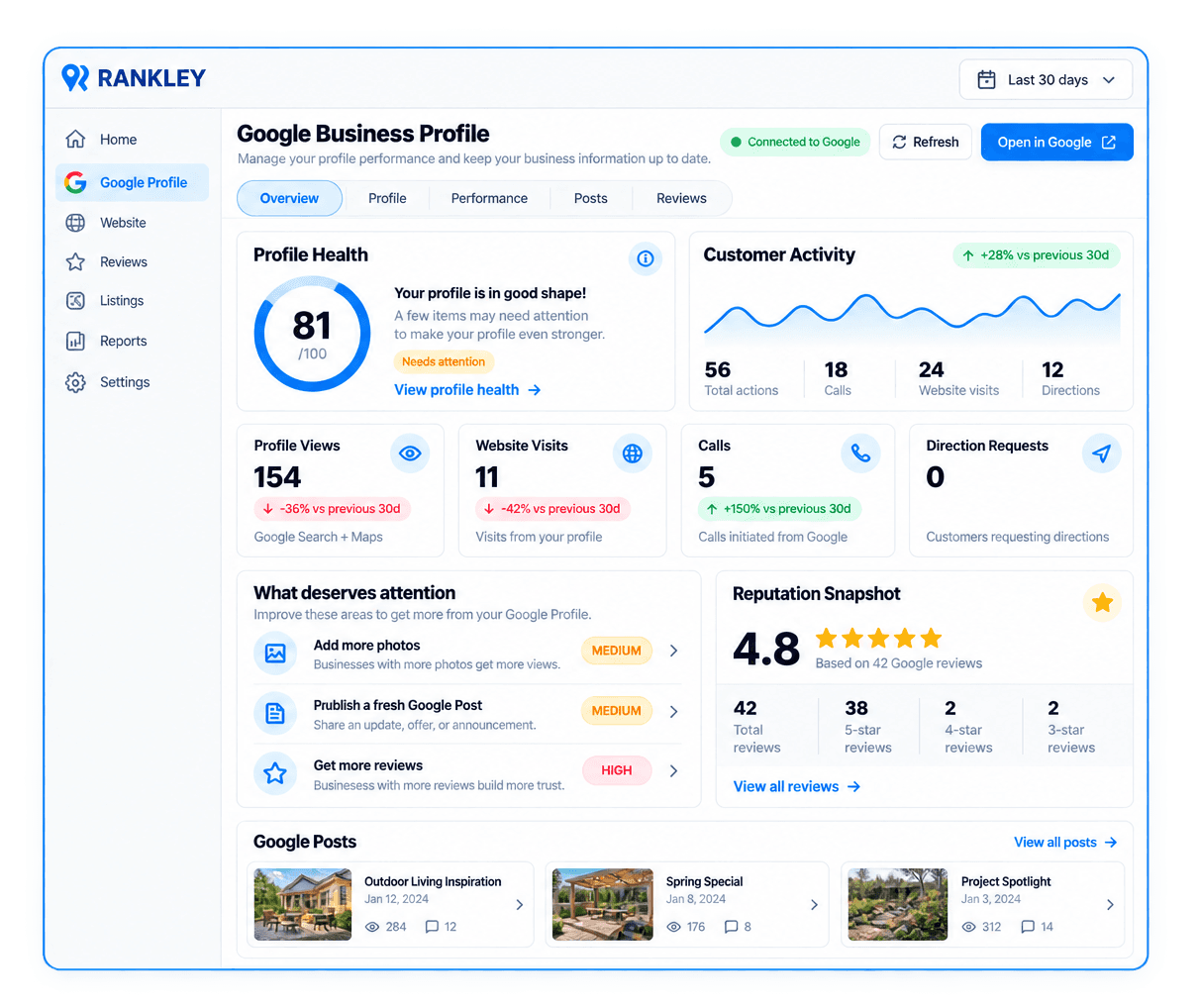
Task: Click the HIGH priority badge
Action: (617, 770)
